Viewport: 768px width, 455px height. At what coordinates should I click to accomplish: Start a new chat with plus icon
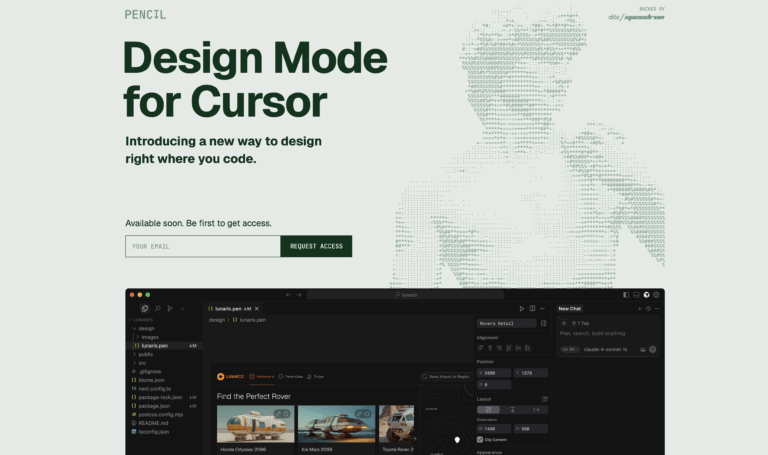(639, 309)
